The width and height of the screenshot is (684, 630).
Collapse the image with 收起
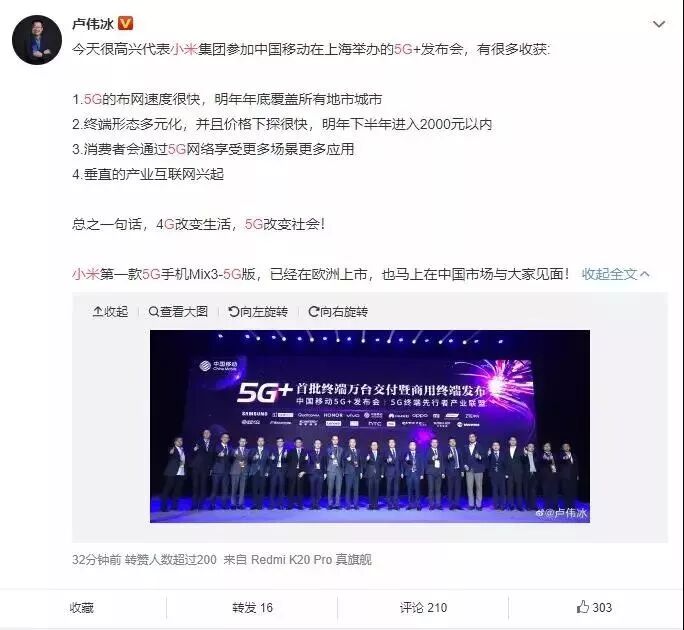point(110,312)
